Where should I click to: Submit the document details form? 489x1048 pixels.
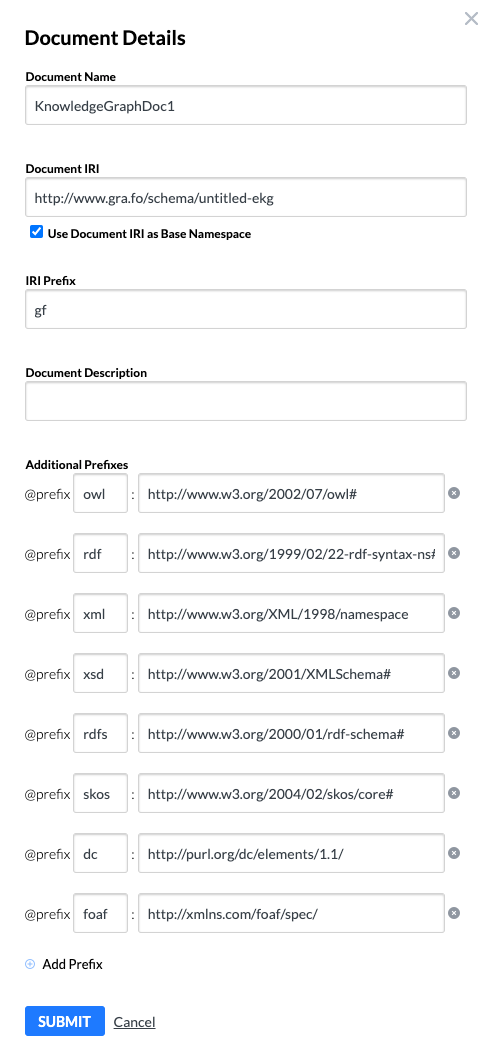[x=65, y=1021]
